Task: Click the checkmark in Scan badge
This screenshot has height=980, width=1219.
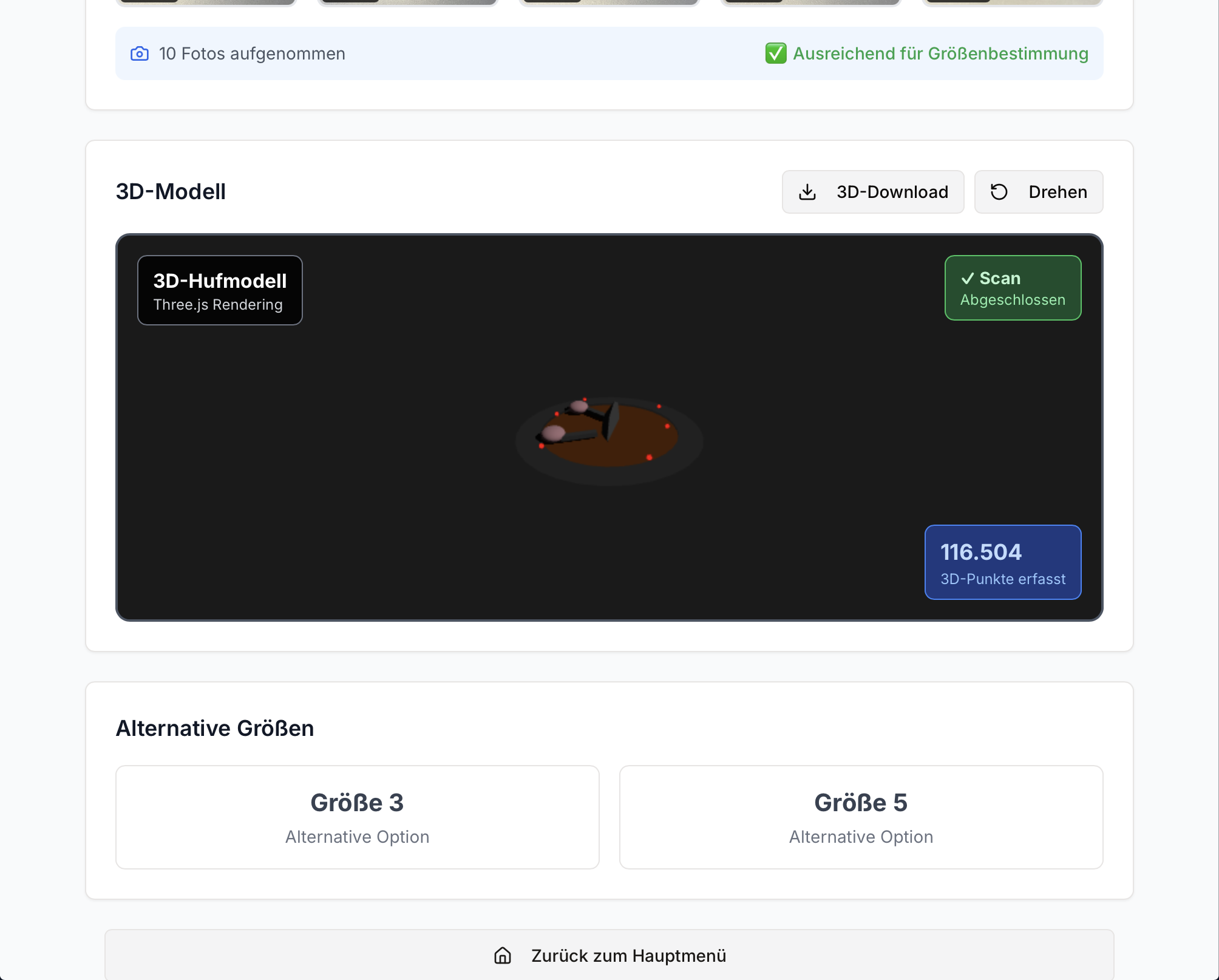Action: tap(967, 279)
